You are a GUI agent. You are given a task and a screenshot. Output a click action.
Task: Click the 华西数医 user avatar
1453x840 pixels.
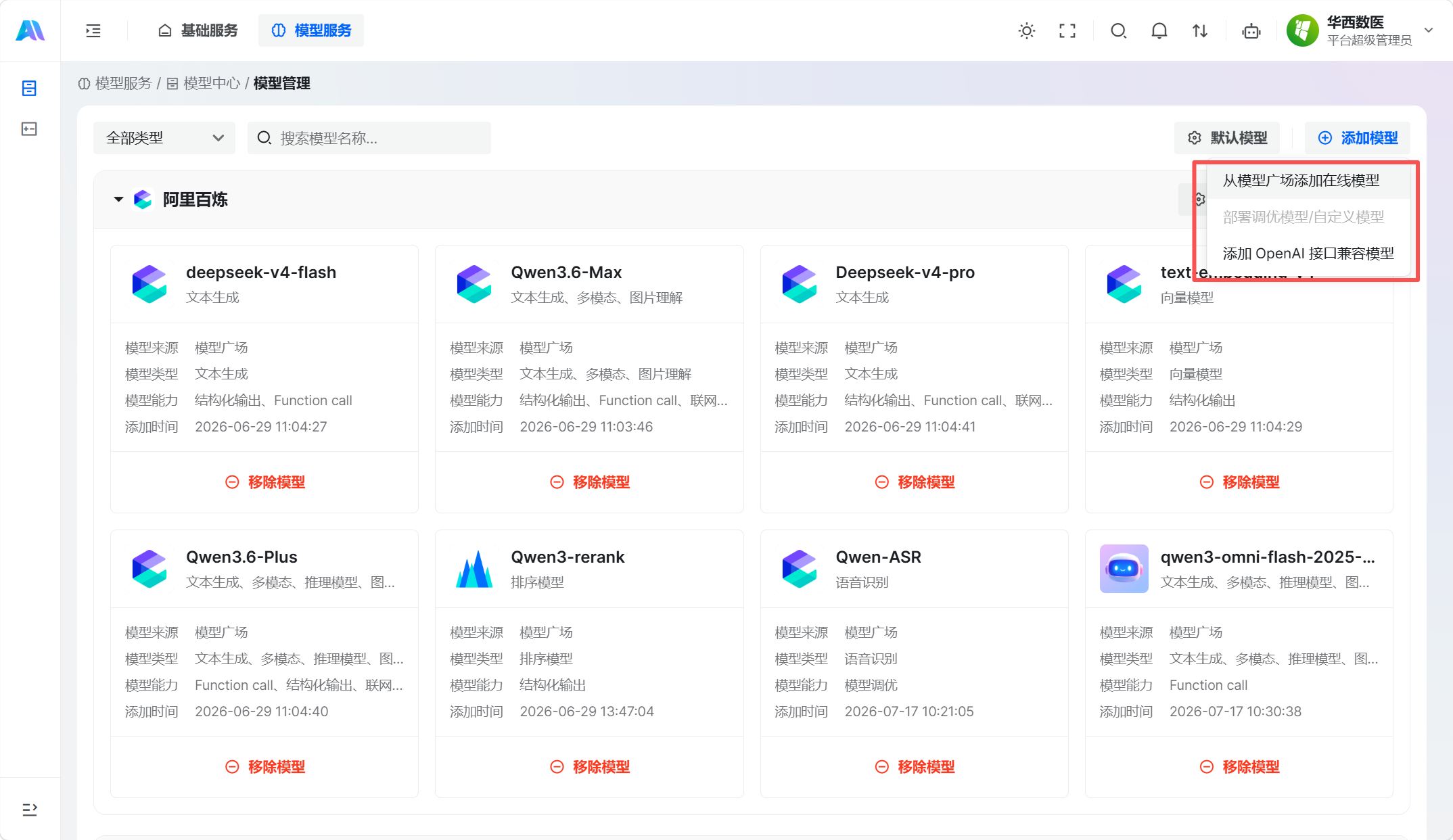(1303, 30)
